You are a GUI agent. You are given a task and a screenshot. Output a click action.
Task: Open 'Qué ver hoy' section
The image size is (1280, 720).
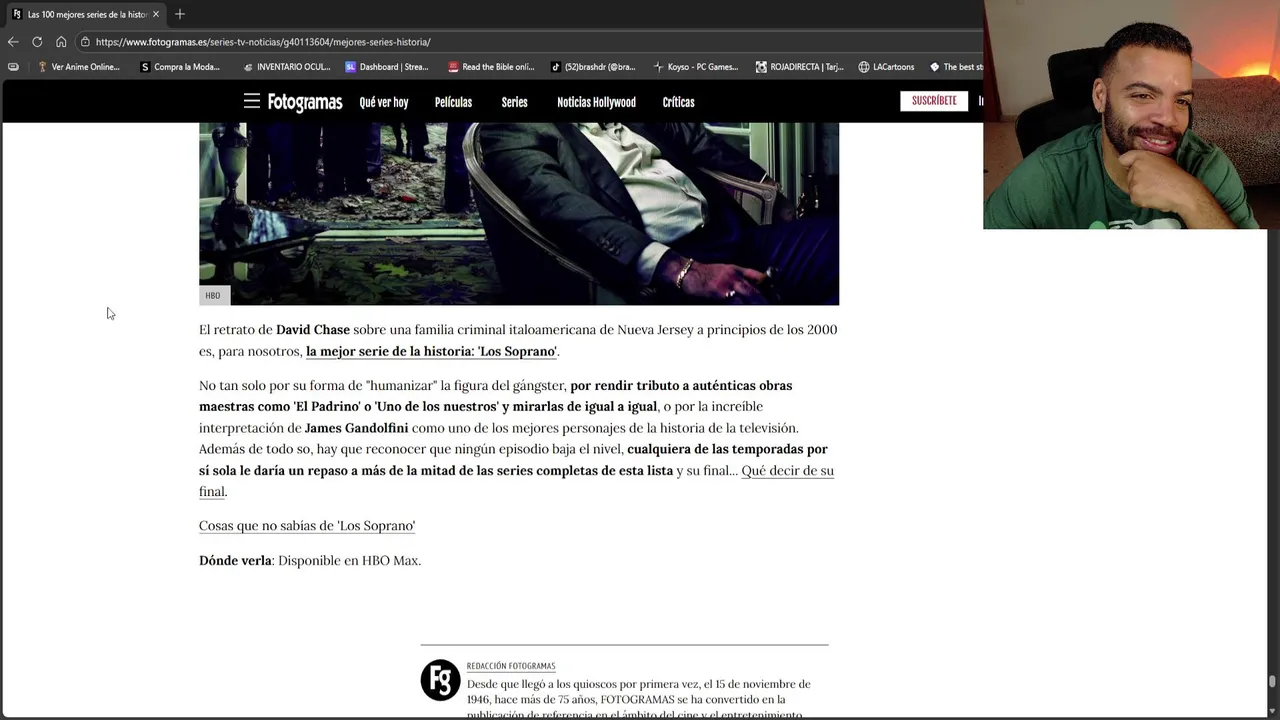[x=384, y=102]
